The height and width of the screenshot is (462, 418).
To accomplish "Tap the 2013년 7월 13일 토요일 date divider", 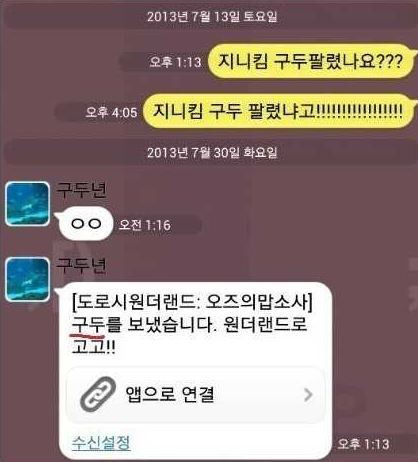I will pyautogui.click(x=212, y=16).
